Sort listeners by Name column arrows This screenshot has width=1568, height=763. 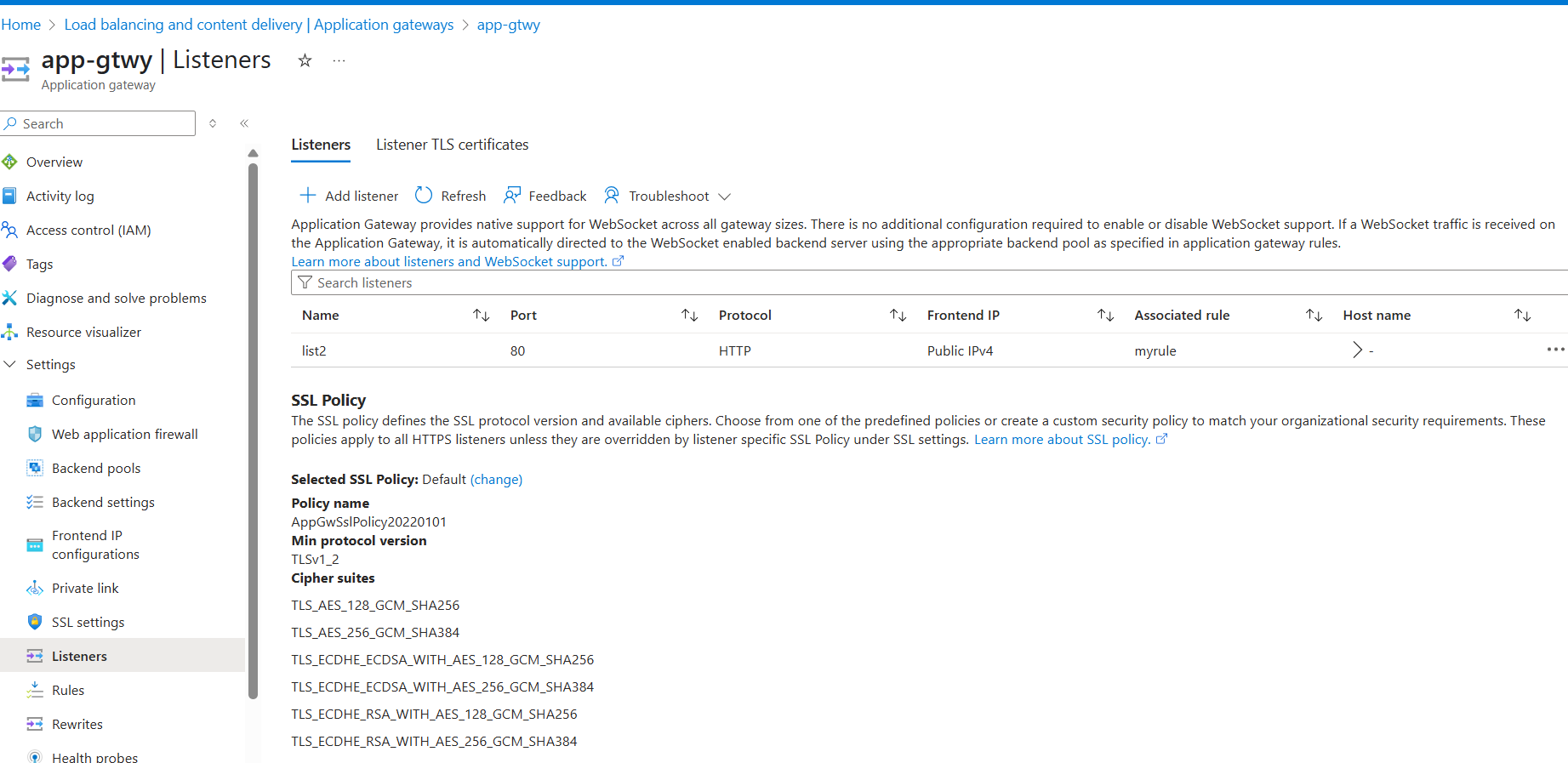pyautogui.click(x=482, y=316)
